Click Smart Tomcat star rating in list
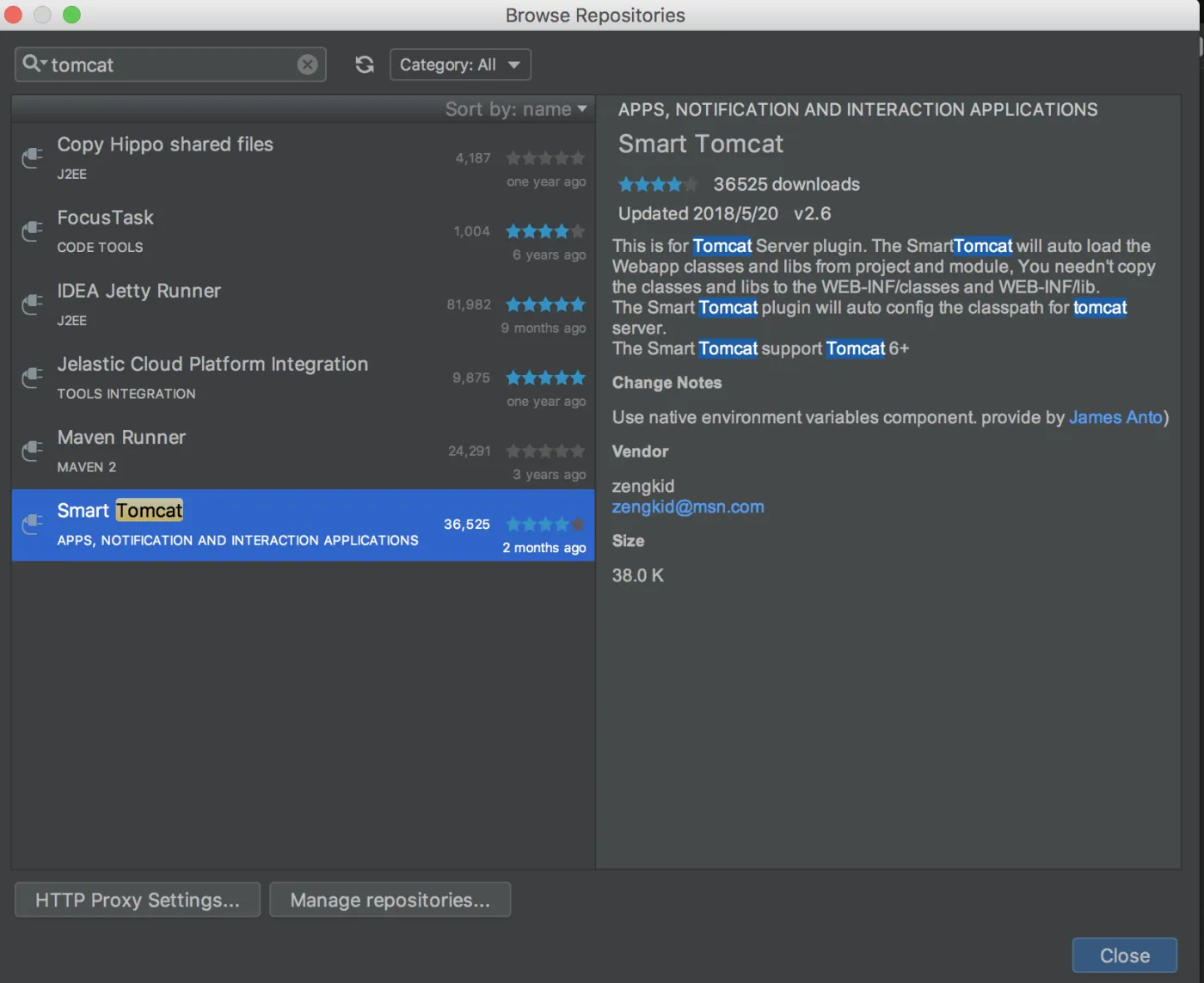The image size is (1204, 983). [x=545, y=524]
